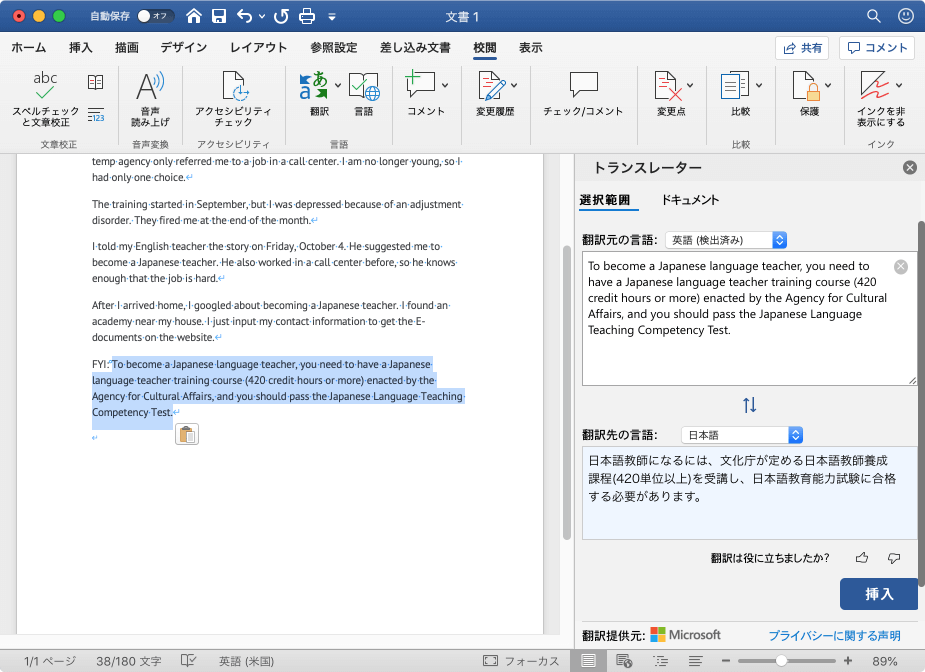Expand the Protect (保護) dropdown arrow
Image resolution: width=925 pixels, height=672 pixels.
coord(828,85)
